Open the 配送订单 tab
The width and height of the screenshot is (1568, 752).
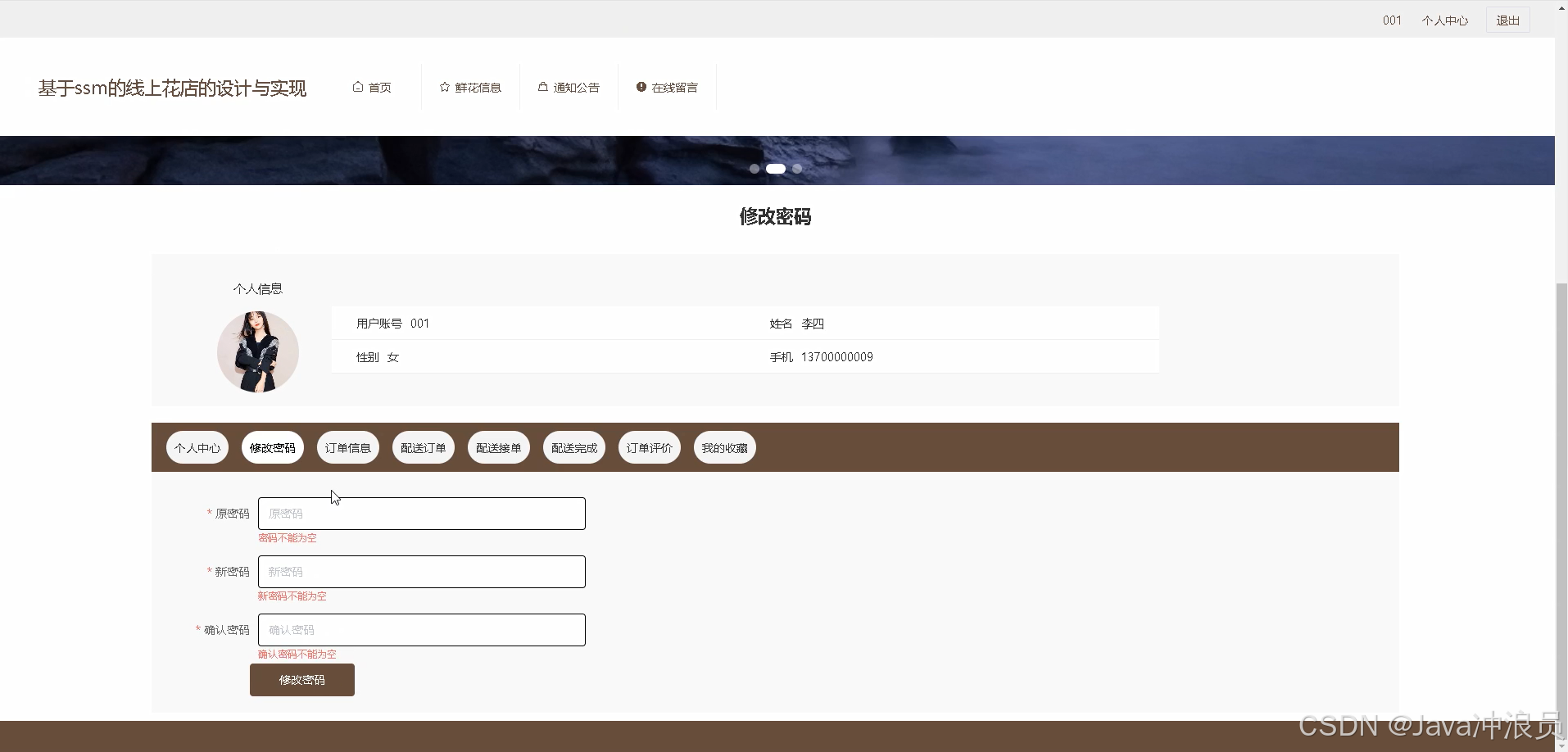click(x=423, y=447)
